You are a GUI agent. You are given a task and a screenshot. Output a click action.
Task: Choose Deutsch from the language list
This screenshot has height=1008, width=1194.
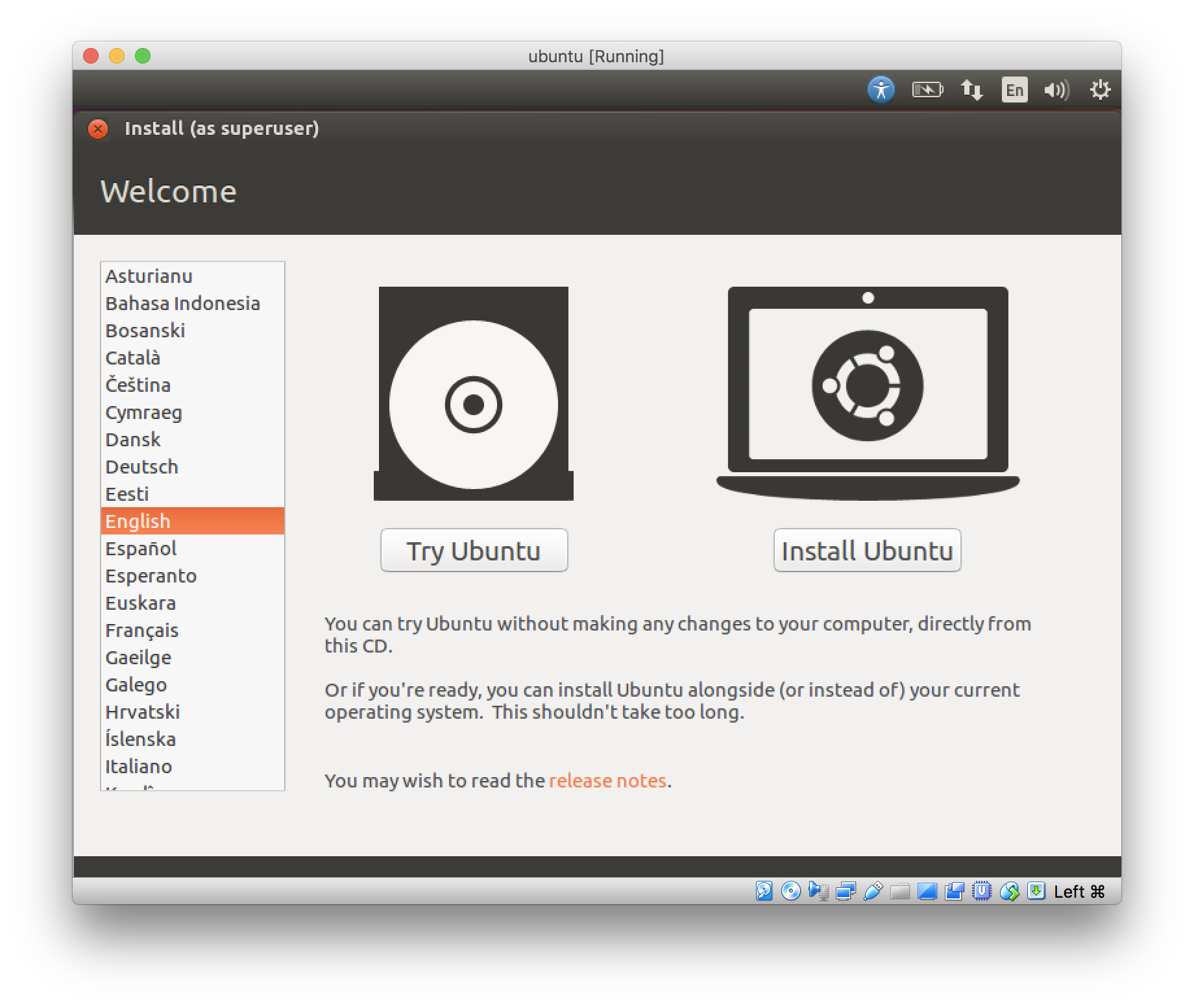(141, 467)
